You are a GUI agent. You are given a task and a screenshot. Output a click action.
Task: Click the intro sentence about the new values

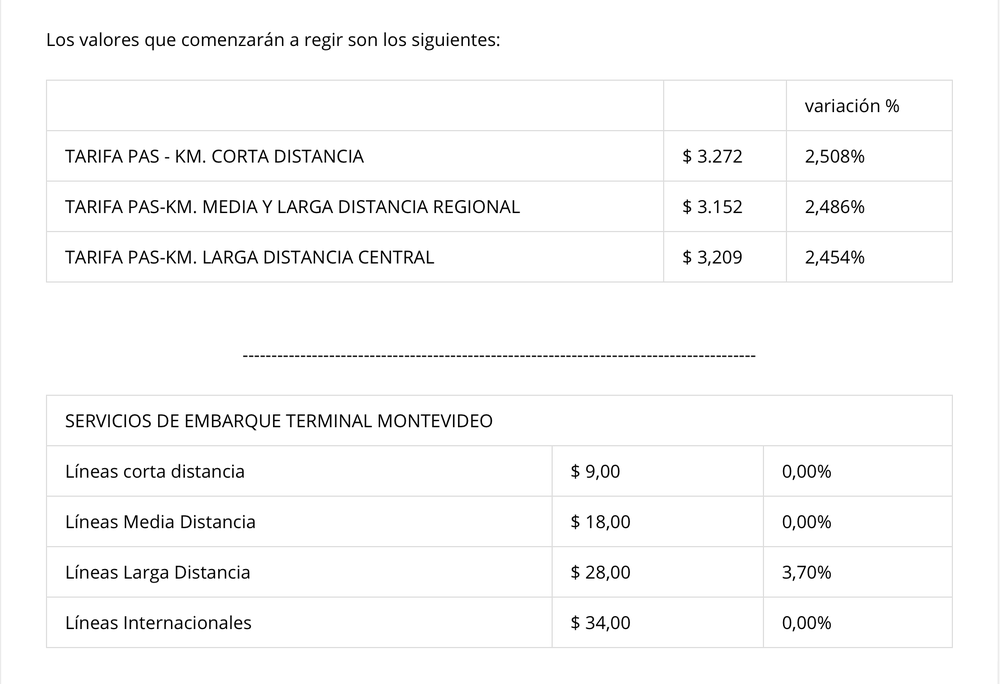[272, 43]
